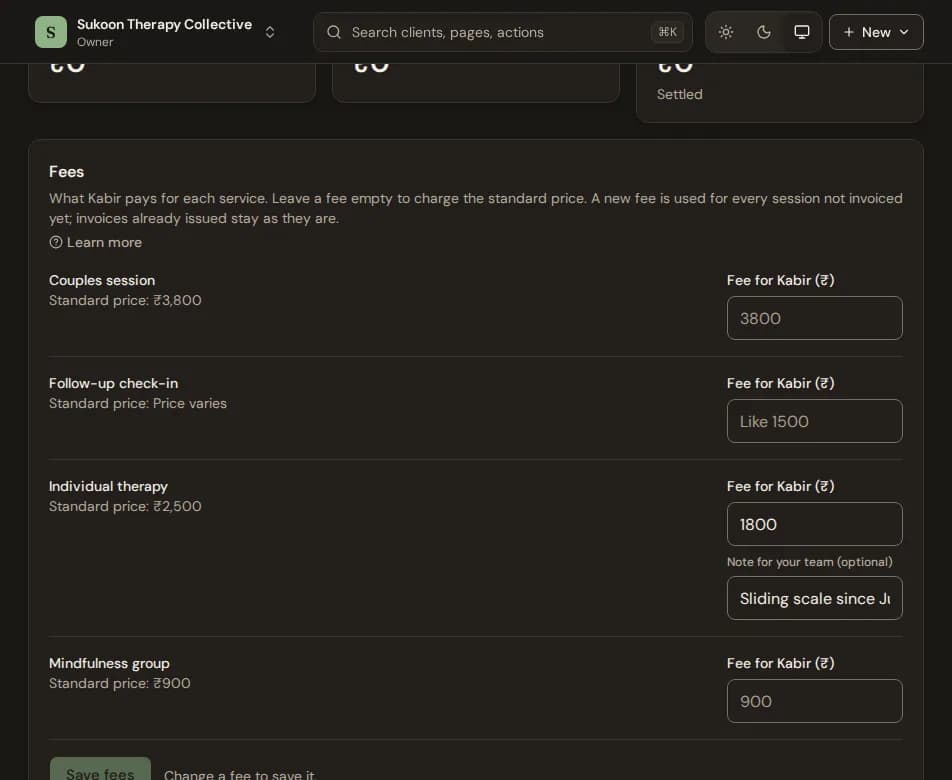Click the Settled label

pyautogui.click(x=679, y=95)
